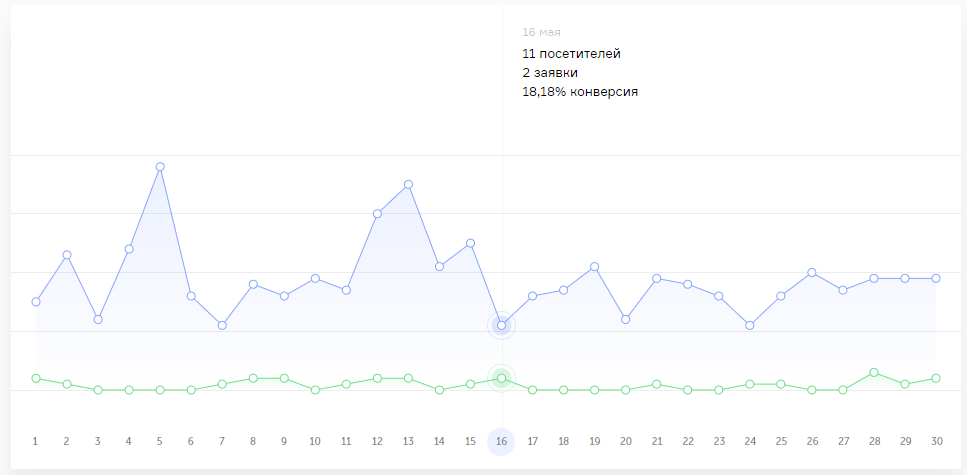Viewport: 967px width, 475px height.
Task: Click the highlighted blue point on day 16
Action: 501,325
